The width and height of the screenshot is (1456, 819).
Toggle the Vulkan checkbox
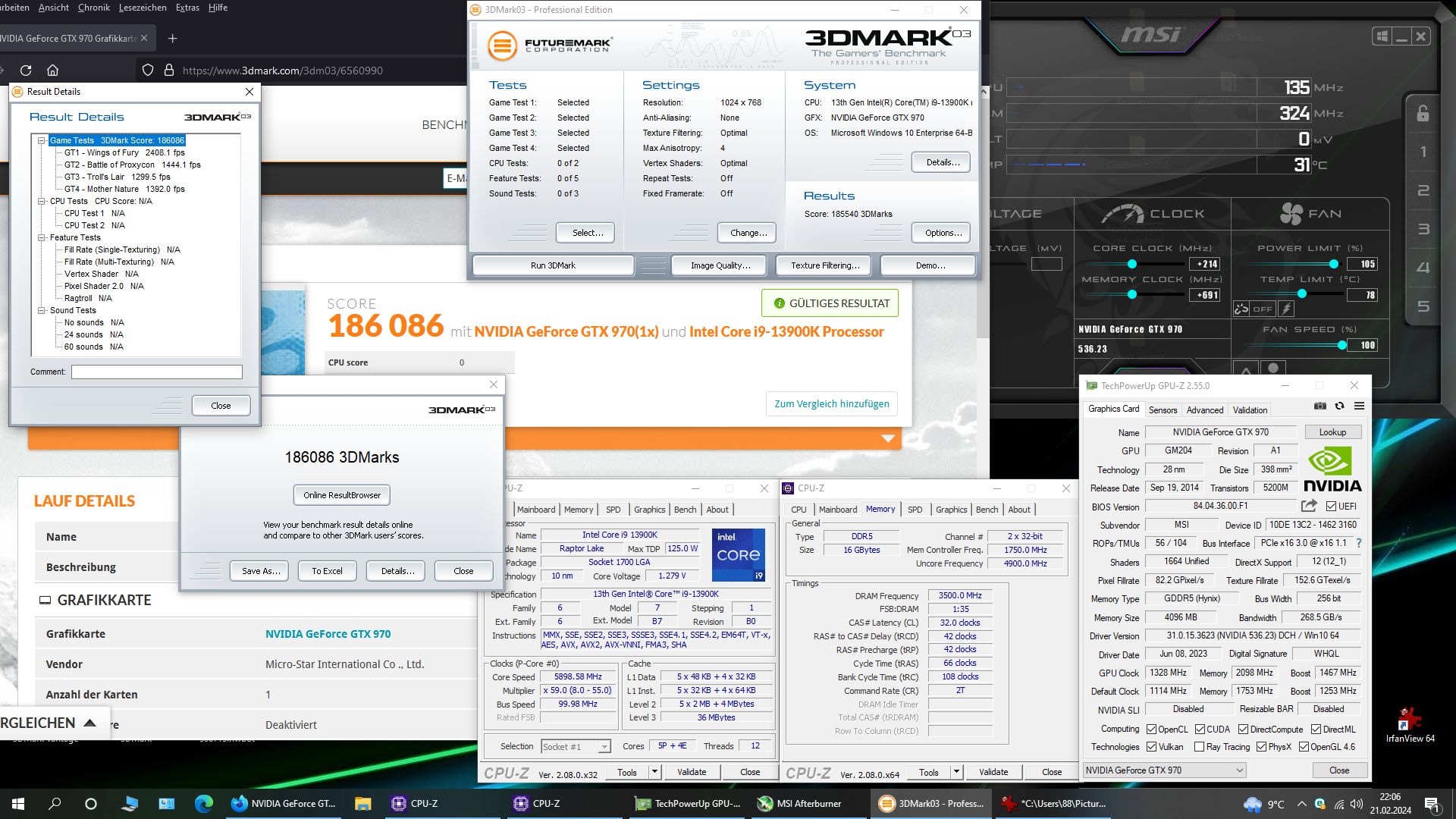pyautogui.click(x=1151, y=746)
